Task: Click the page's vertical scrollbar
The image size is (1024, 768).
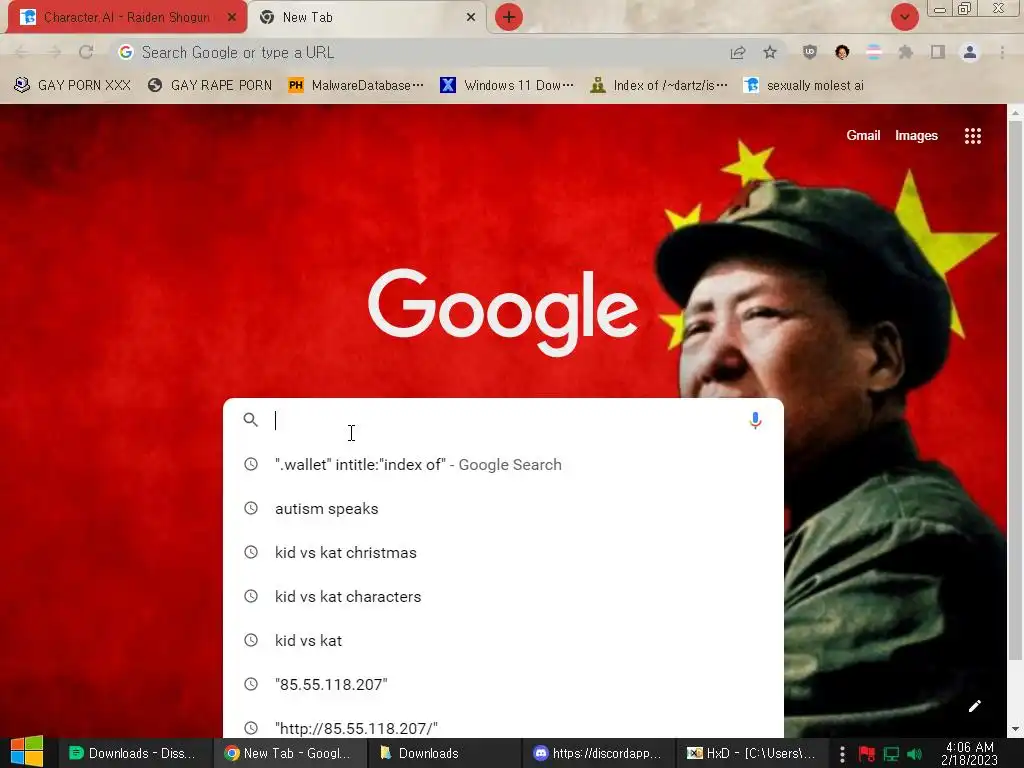Action: tap(1015, 389)
